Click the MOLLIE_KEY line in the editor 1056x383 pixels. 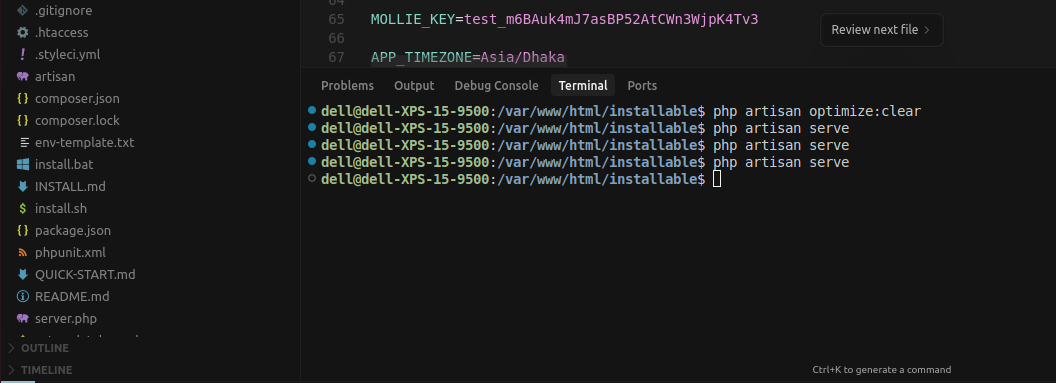pyautogui.click(x=564, y=20)
